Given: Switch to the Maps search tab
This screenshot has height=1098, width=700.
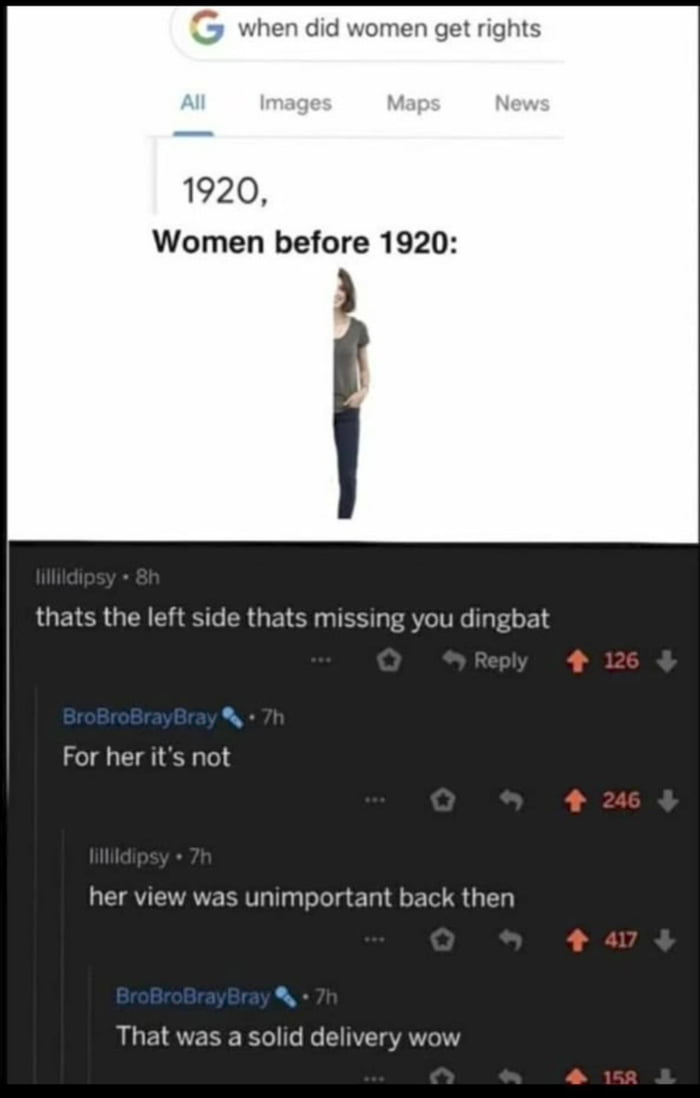Looking at the screenshot, I should pos(414,104).
